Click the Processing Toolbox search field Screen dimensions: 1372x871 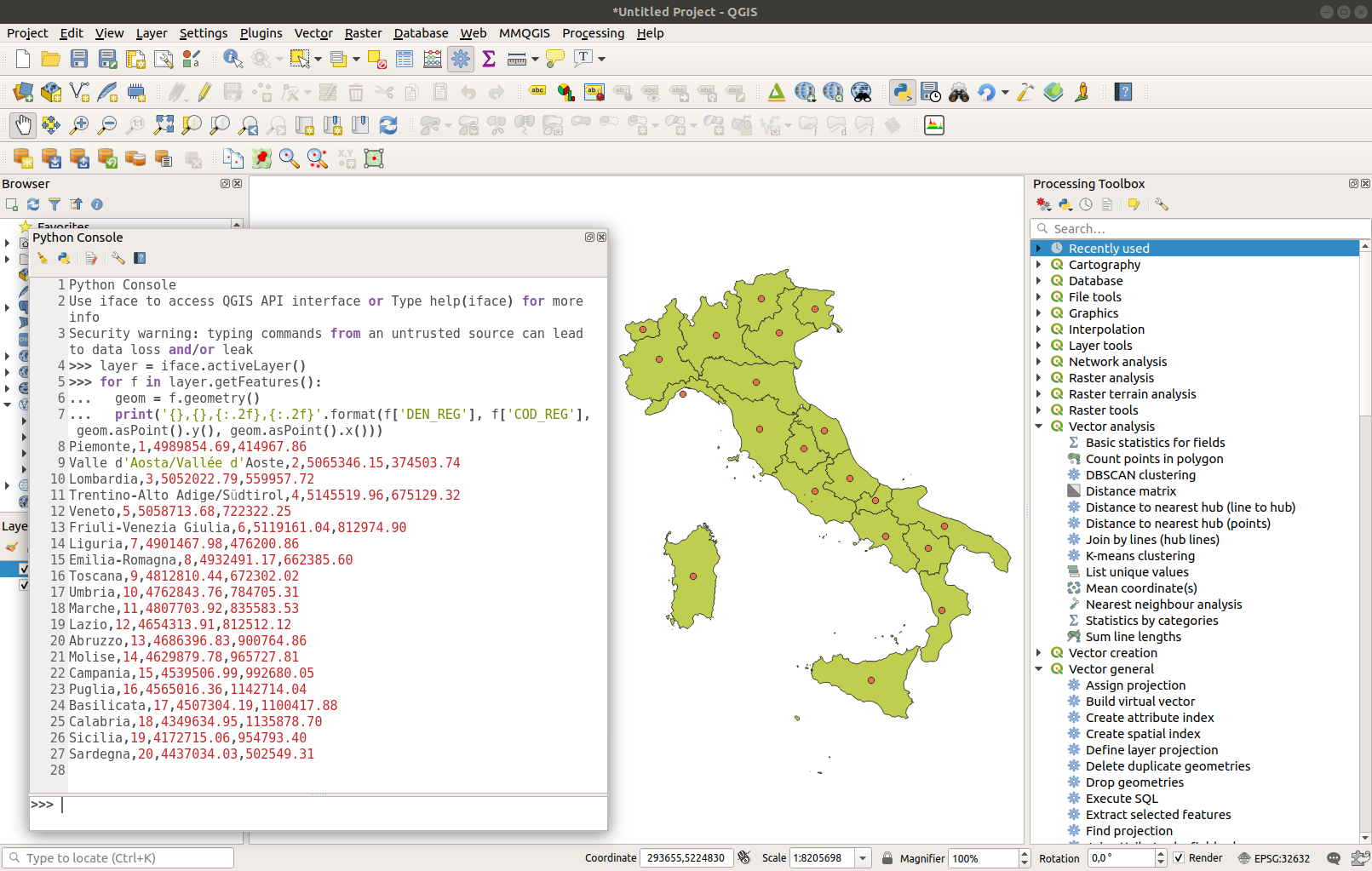coord(1201,228)
